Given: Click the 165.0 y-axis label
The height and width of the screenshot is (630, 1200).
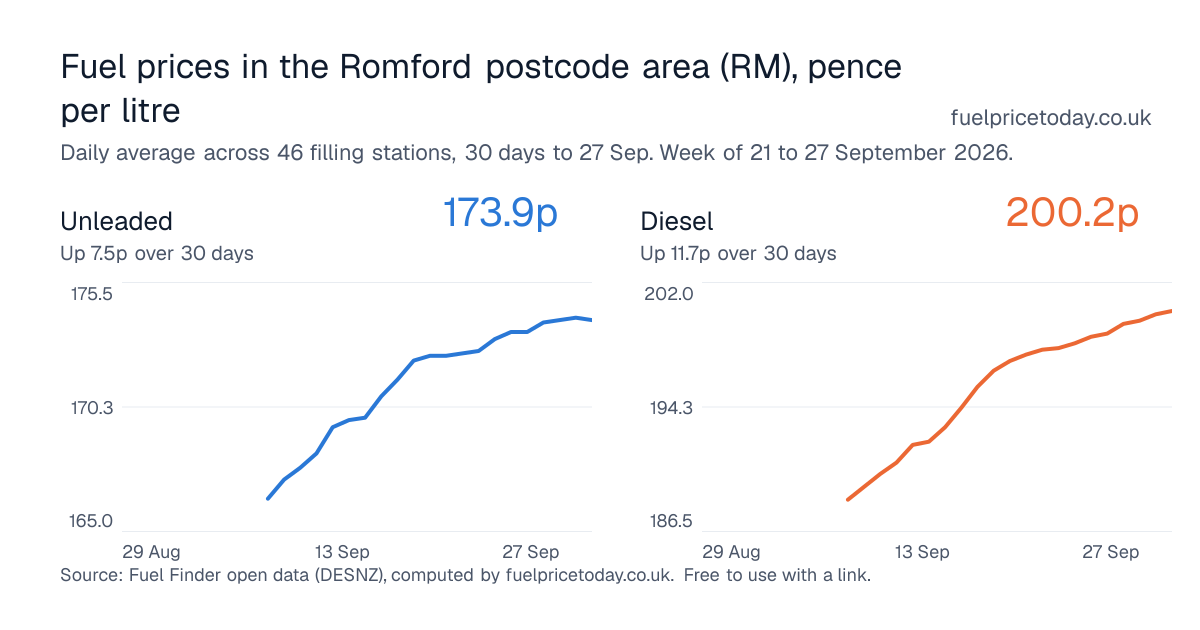Looking at the screenshot, I should pyautogui.click(x=91, y=522).
